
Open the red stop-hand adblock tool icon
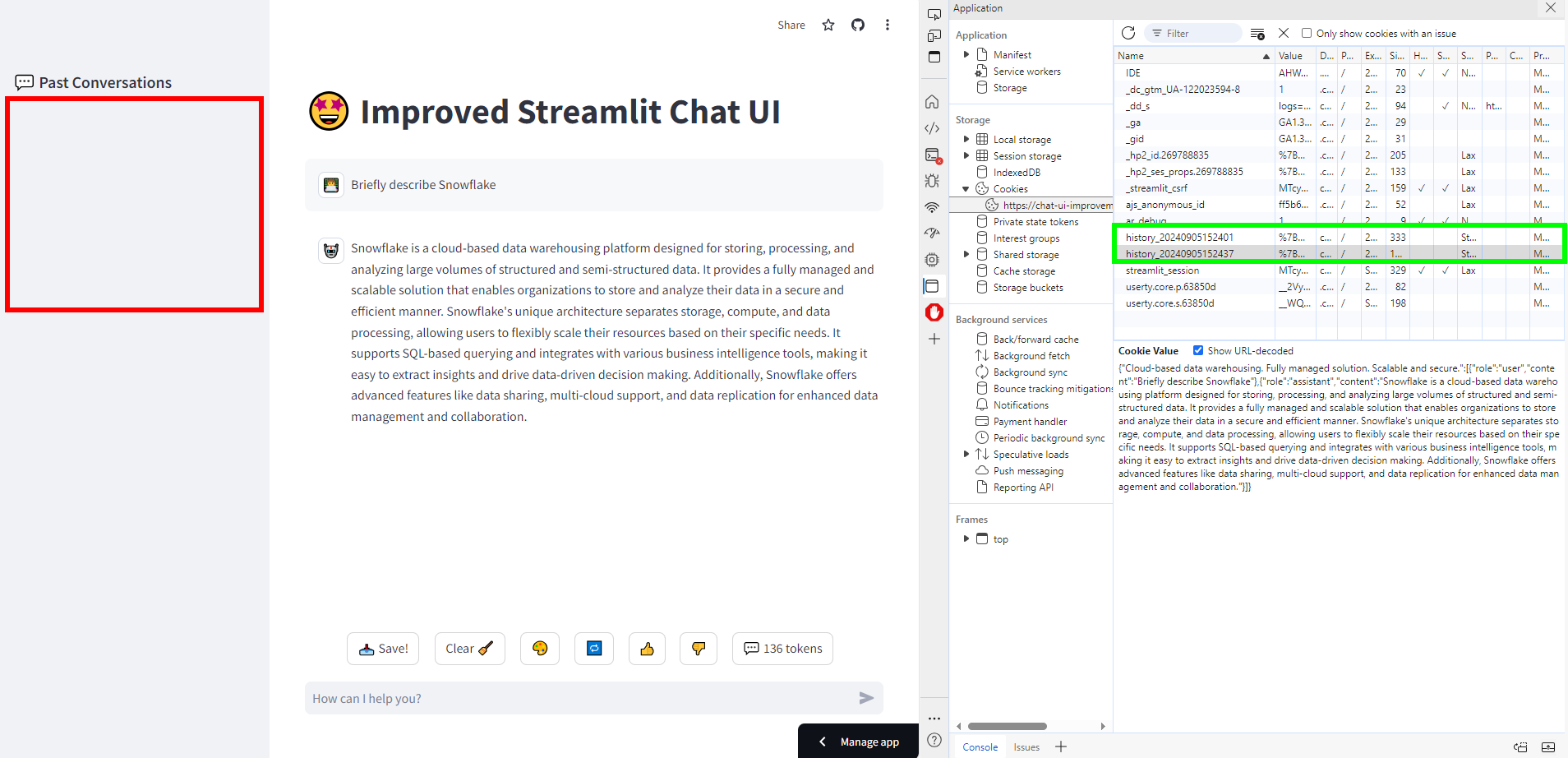[x=934, y=312]
